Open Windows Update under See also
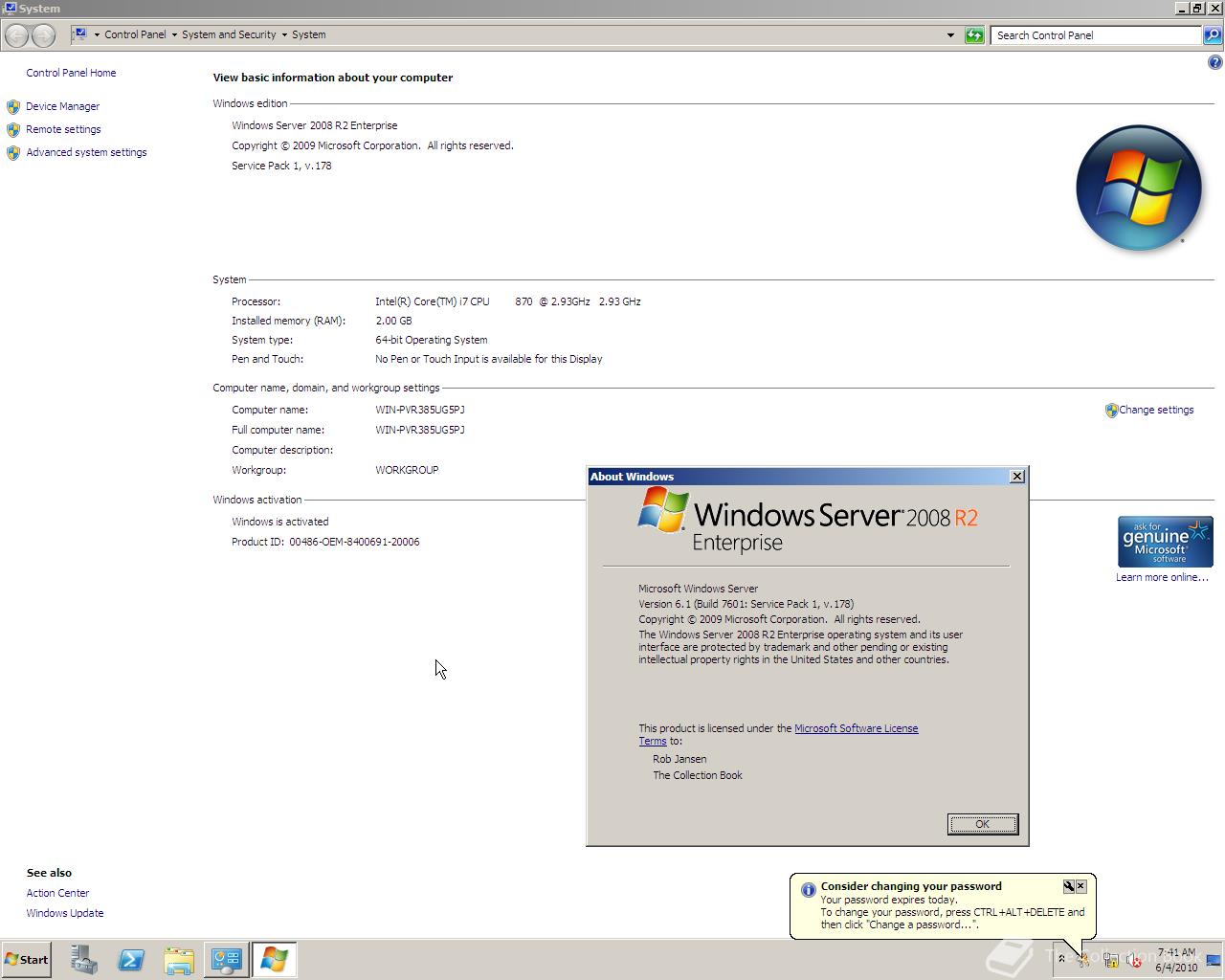Screen dimensions: 1225x980 pyautogui.click(x=65, y=913)
